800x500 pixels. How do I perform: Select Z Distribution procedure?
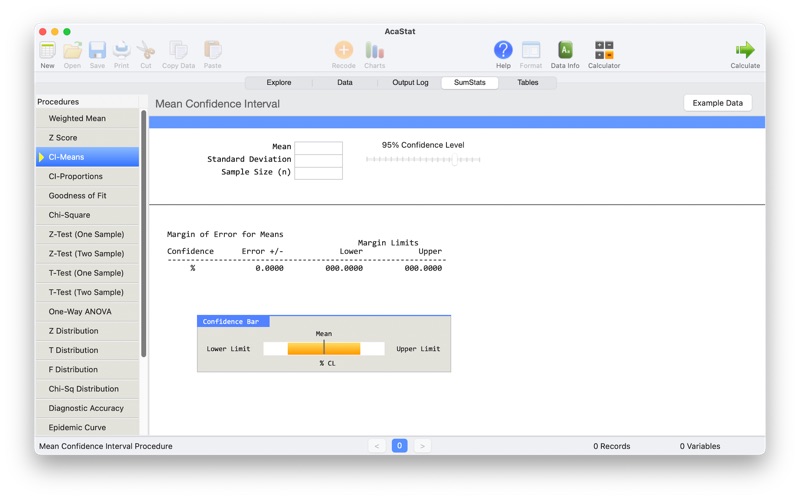click(88, 331)
